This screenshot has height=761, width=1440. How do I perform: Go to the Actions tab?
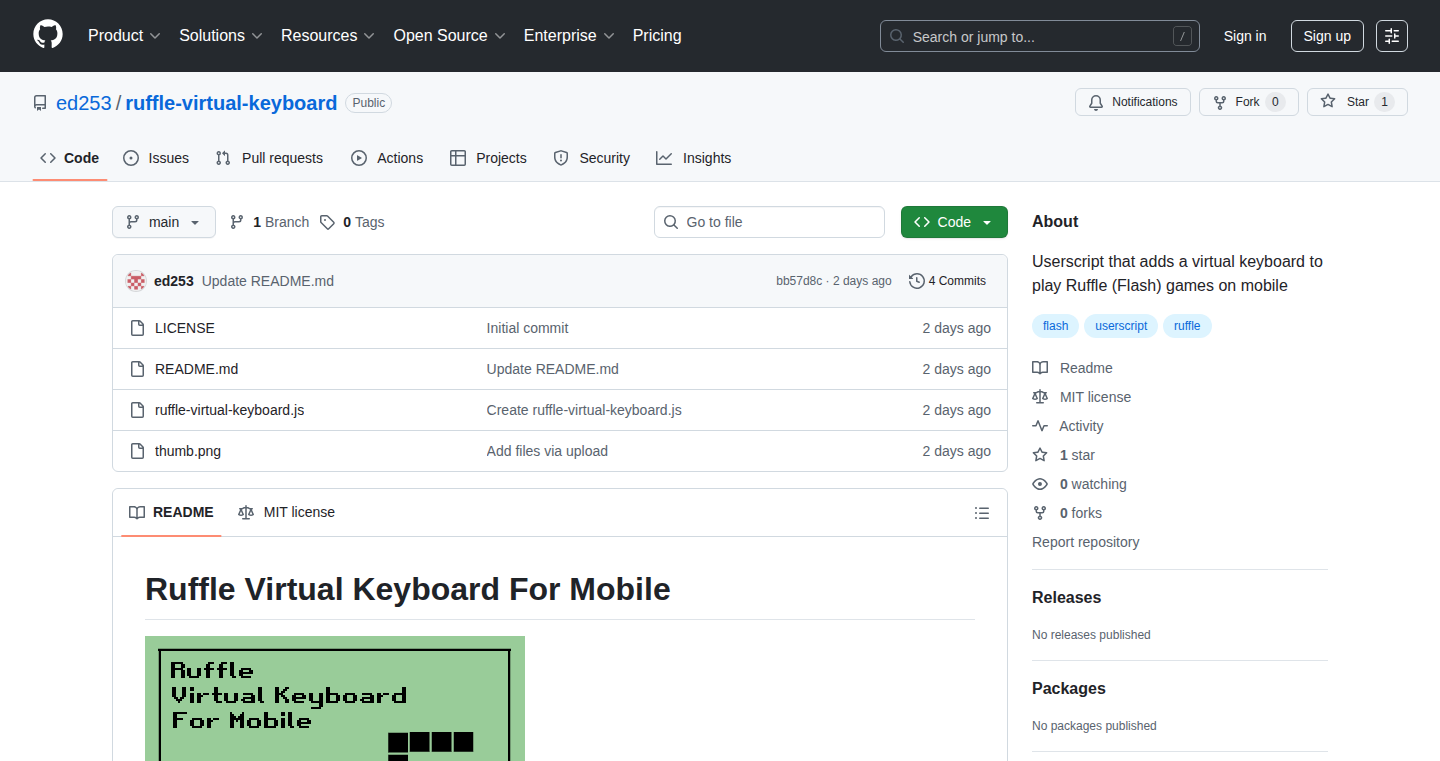coord(387,158)
